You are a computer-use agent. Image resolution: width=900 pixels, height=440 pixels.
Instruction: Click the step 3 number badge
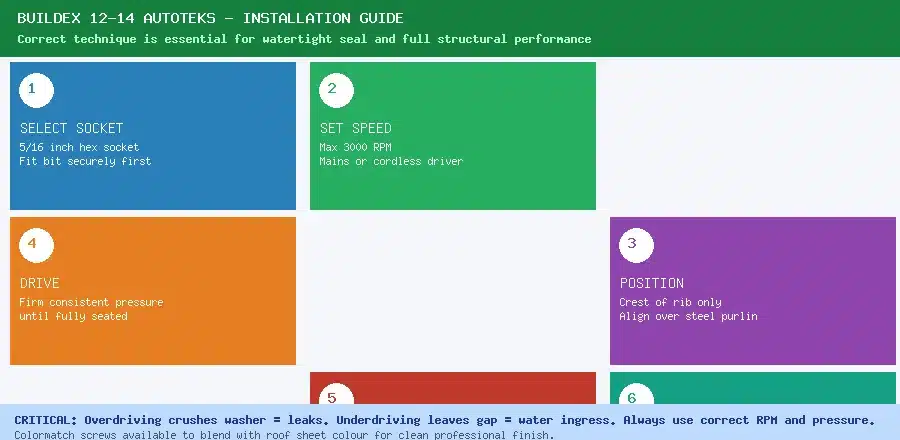coord(636,245)
